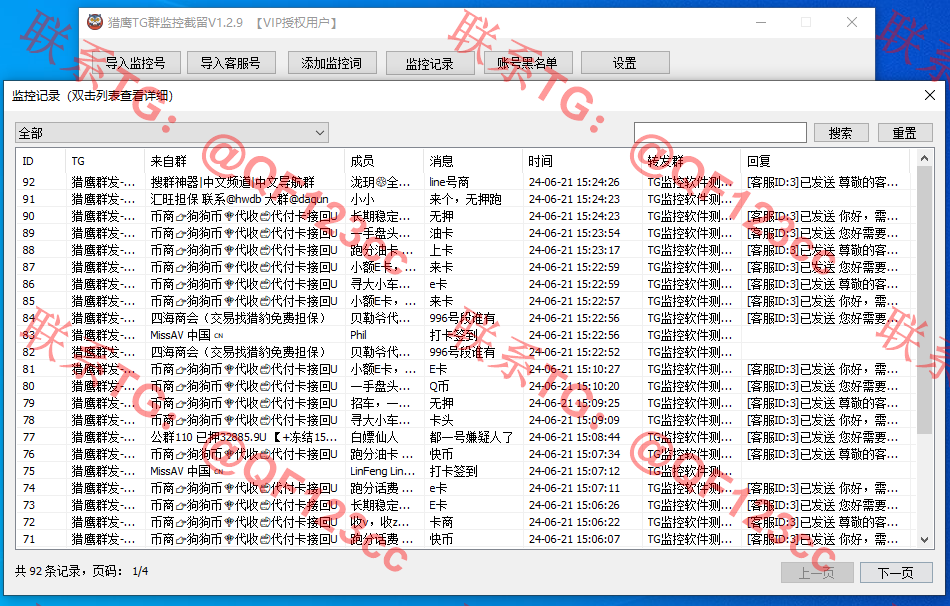Click timestamp '24-06-21 15:10:27'
Screen dimensions: 950x606
(574, 369)
